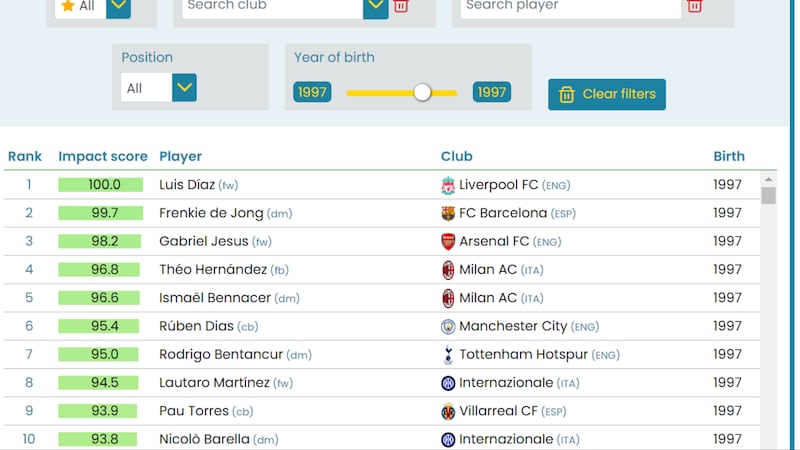Clear club search with trash icon
This screenshot has width=800, height=450.
[x=401, y=6]
